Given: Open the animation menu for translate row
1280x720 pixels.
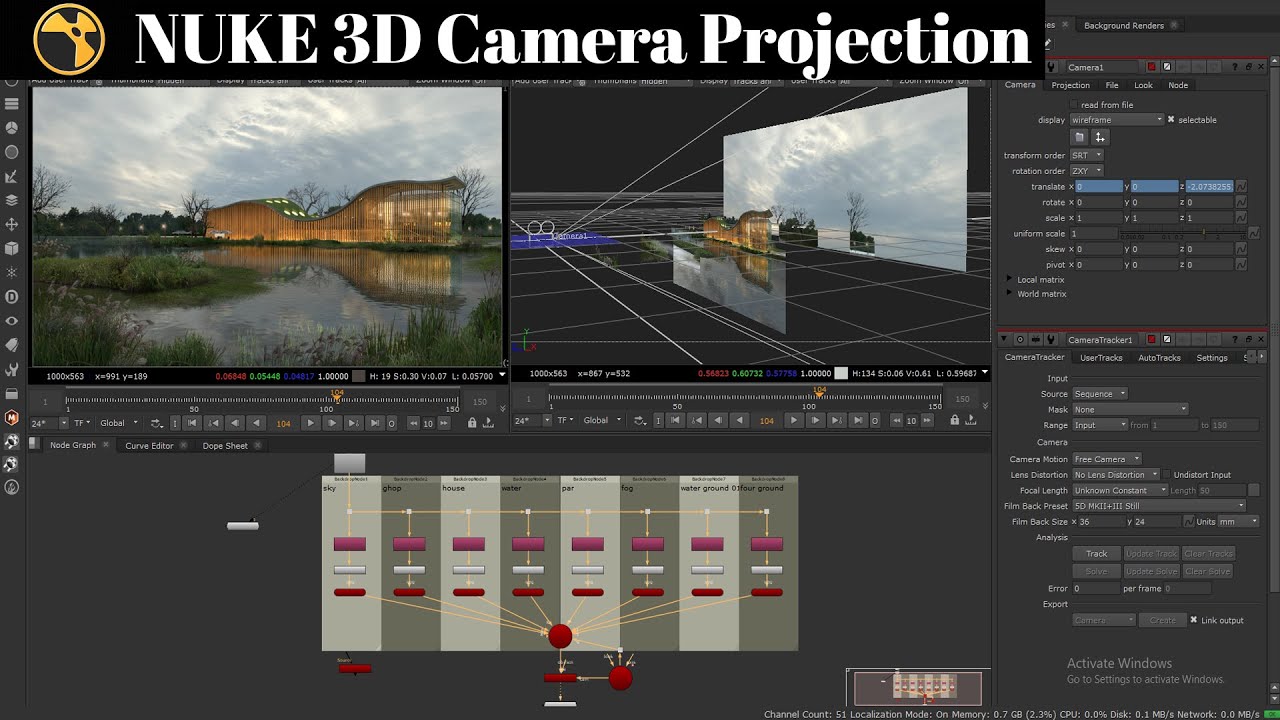Looking at the screenshot, I should pyautogui.click(x=1241, y=187).
